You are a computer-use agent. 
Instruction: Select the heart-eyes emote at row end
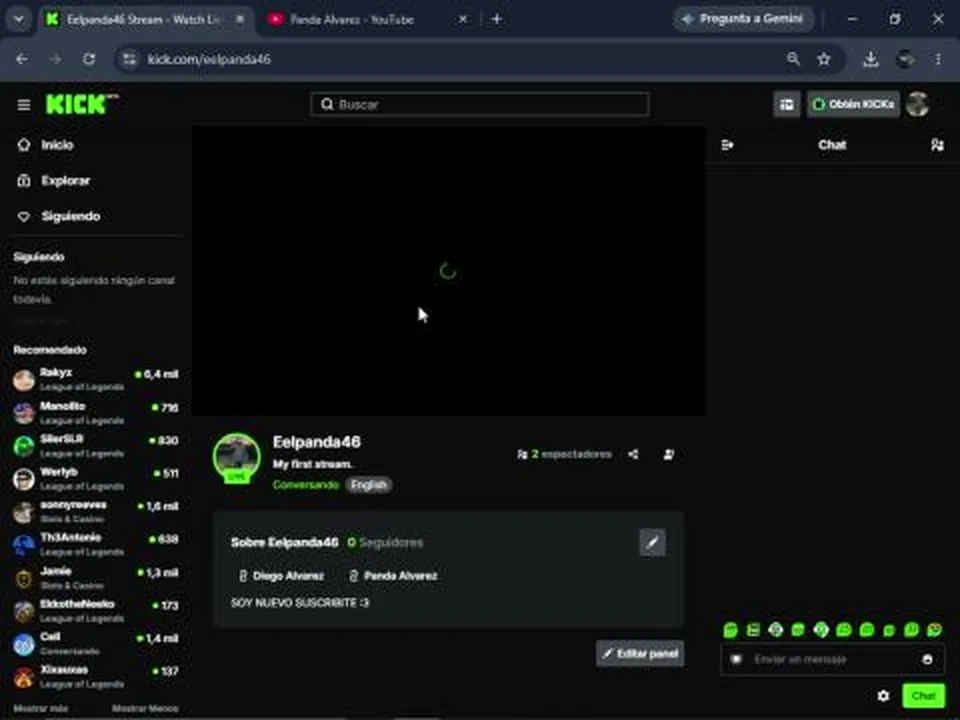coord(934,630)
